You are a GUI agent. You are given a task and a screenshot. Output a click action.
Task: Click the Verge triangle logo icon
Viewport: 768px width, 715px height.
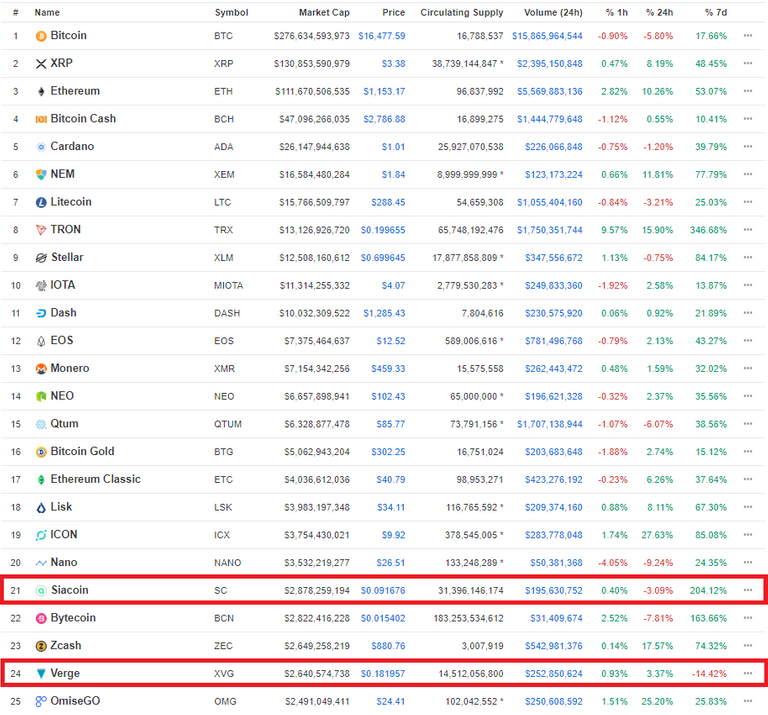pyautogui.click(x=41, y=674)
